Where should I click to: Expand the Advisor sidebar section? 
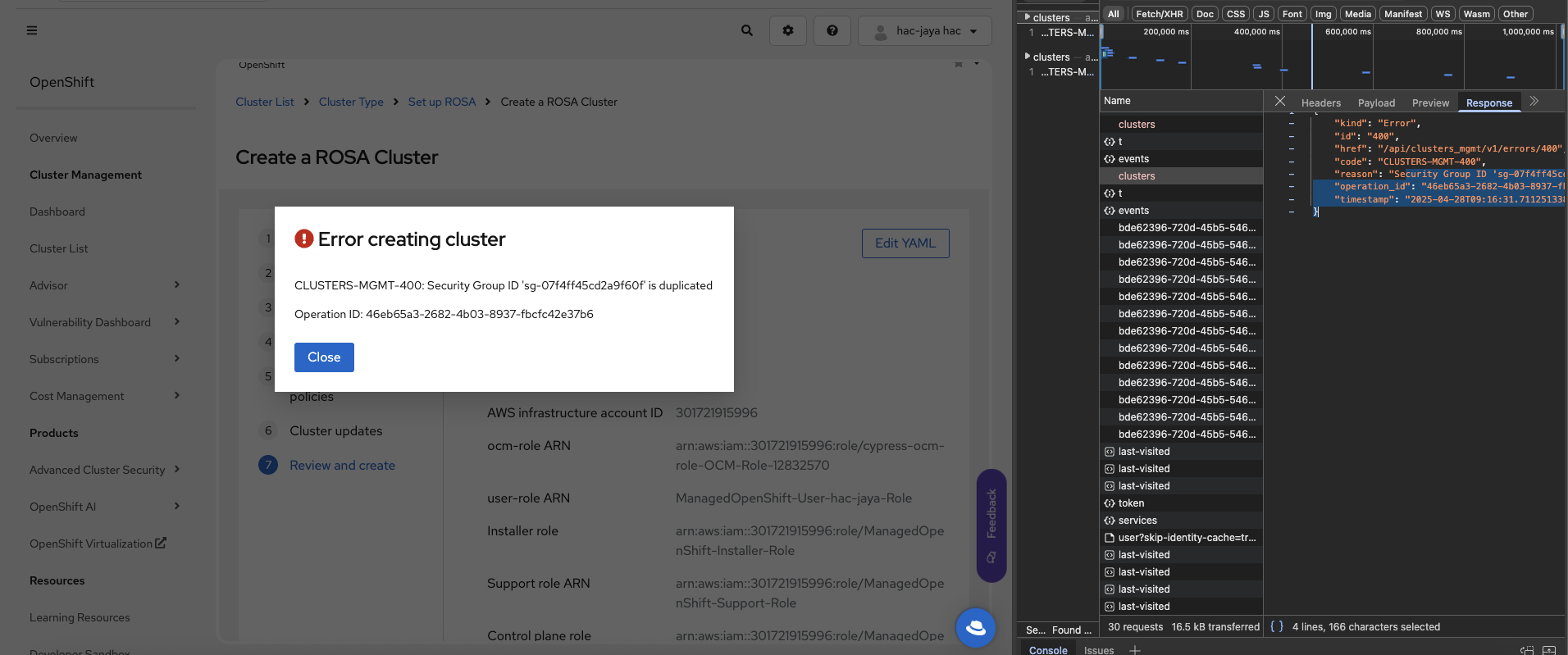105,285
